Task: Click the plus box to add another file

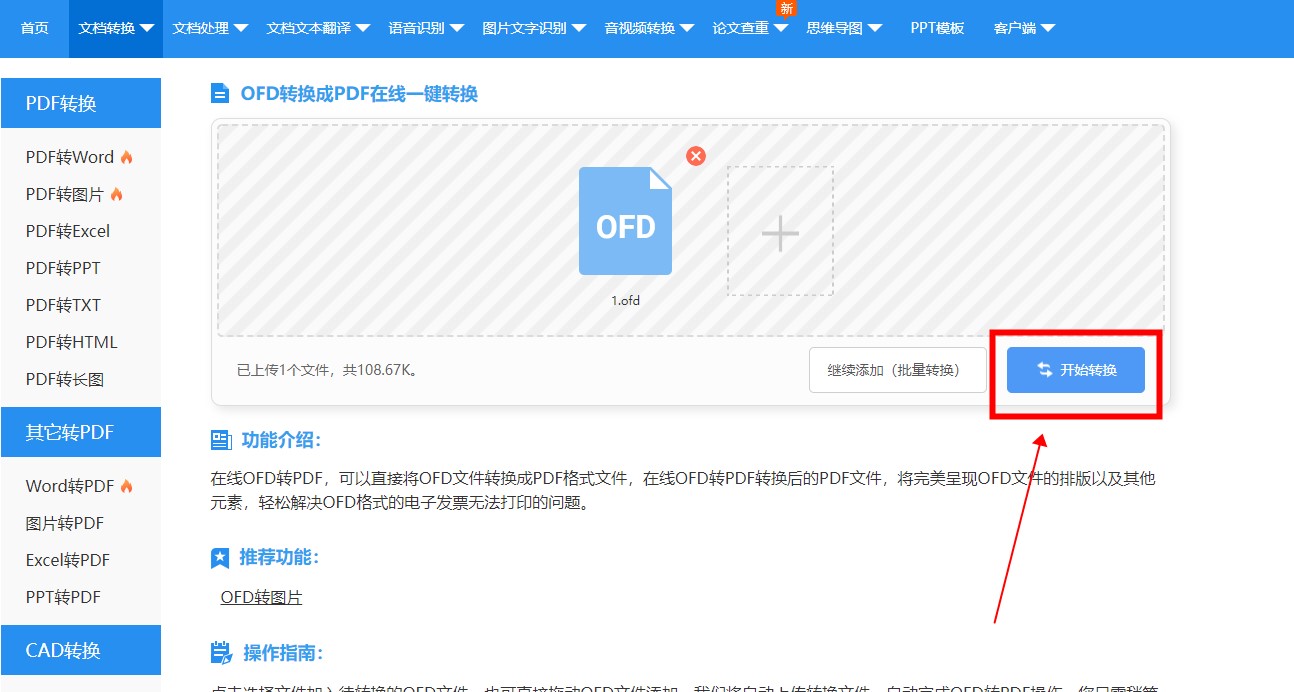Action: pyautogui.click(x=780, y=232)
